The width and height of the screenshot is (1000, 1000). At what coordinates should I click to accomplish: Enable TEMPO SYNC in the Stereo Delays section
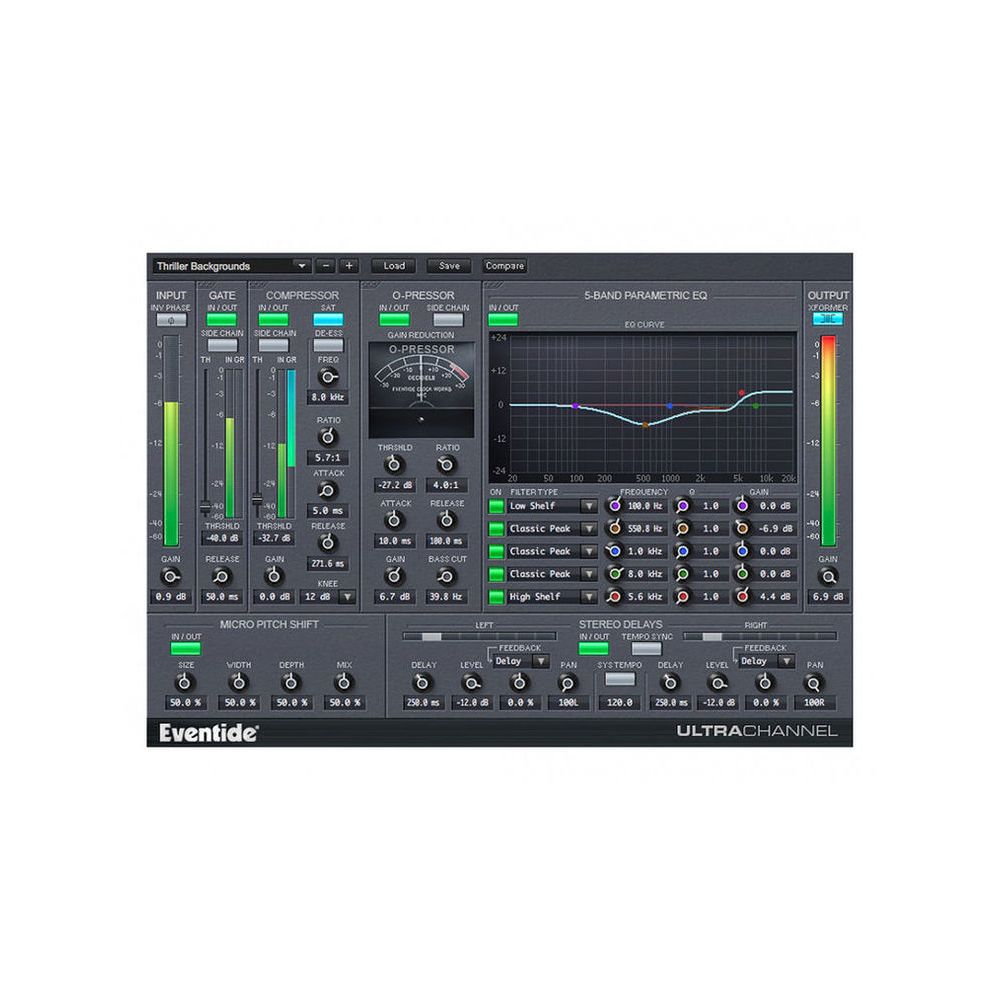point(646,648)
